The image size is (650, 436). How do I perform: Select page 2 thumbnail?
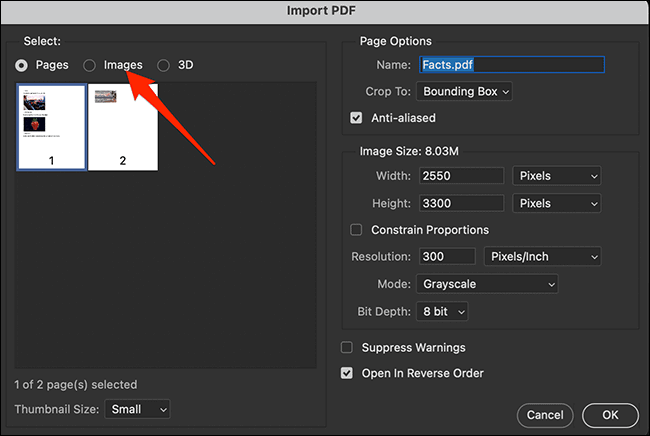(122, 126)
